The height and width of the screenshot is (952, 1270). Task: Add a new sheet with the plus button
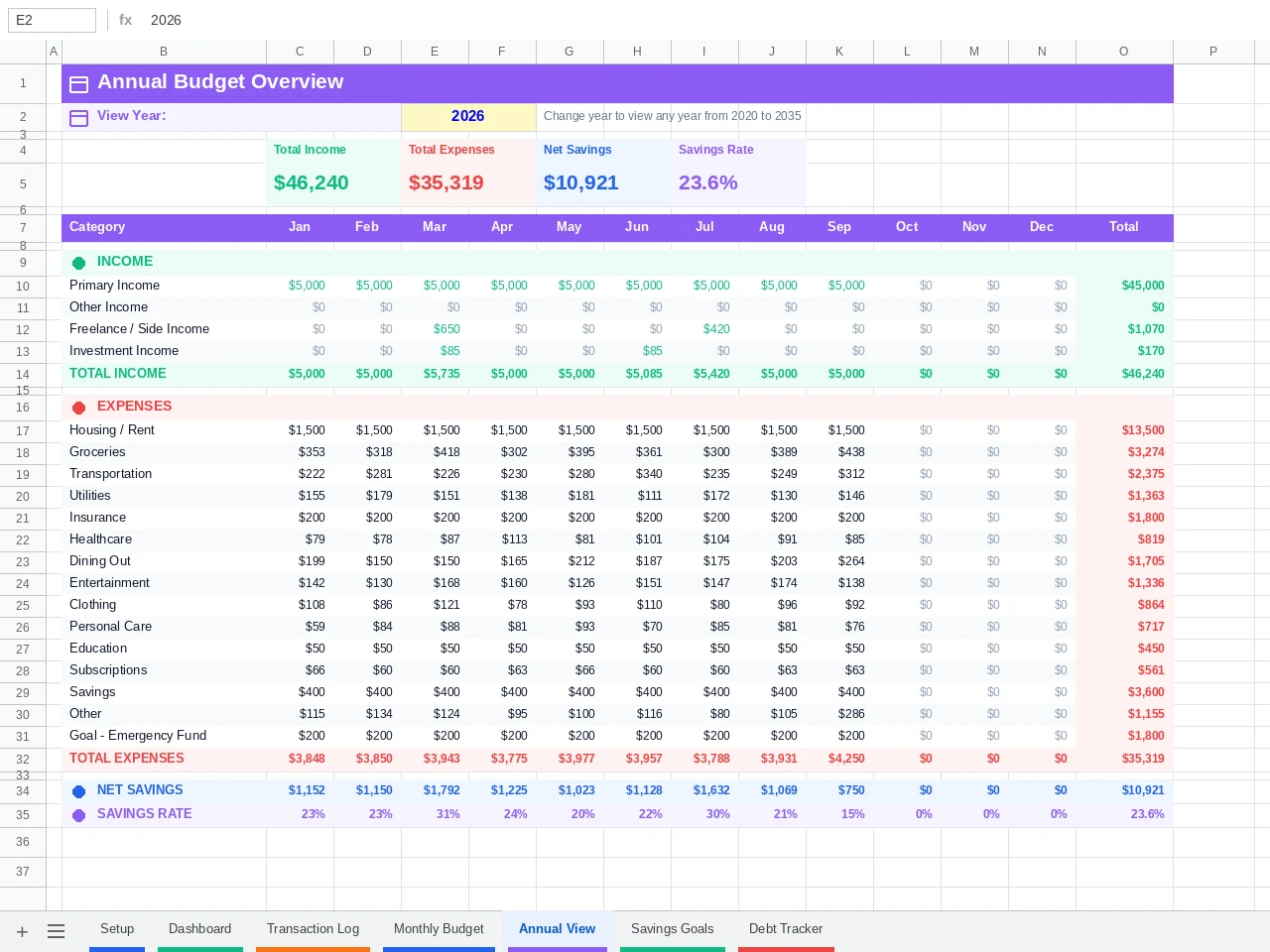click(x=22, y=931)
